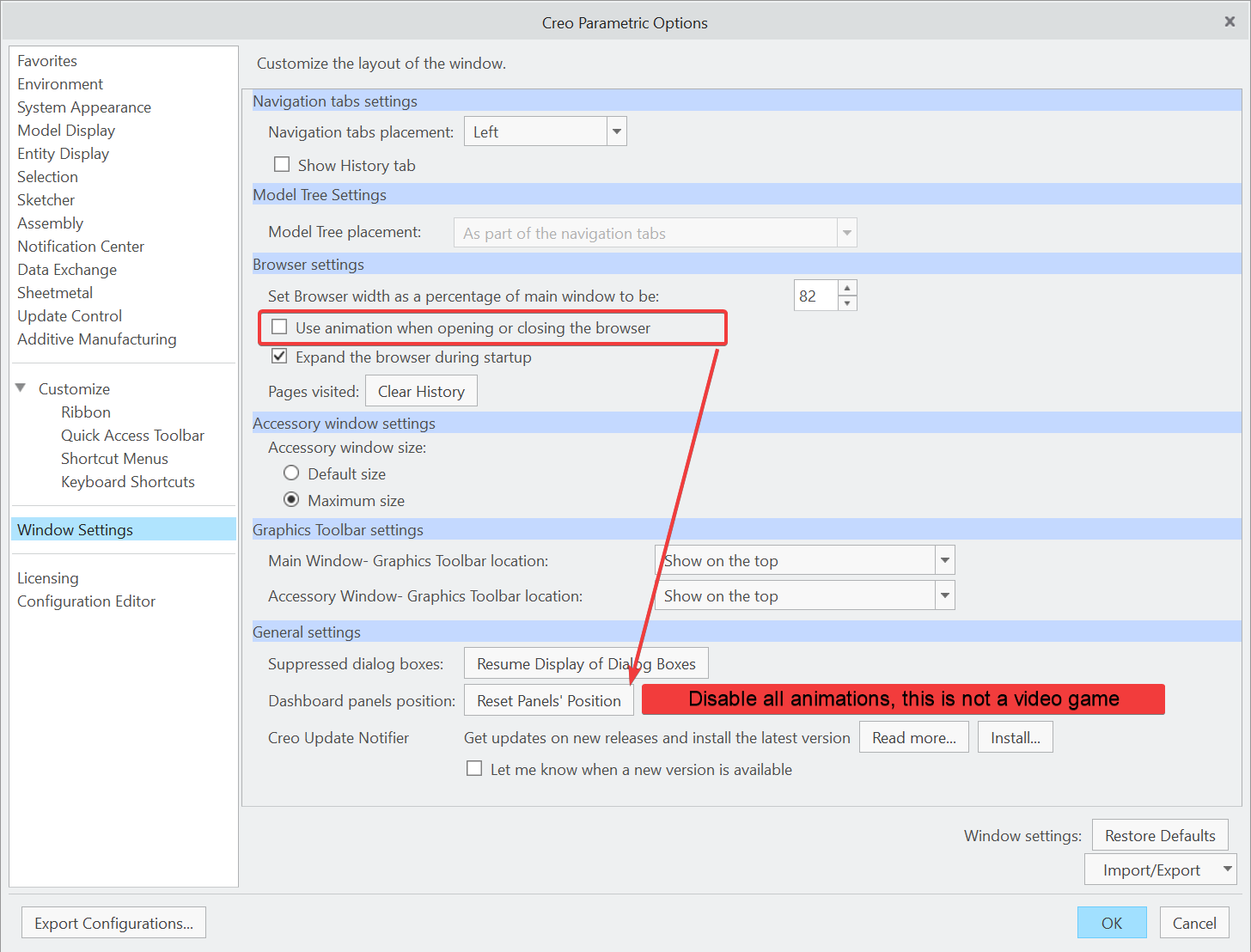
Task: Click the Reset Panels' Position button
Action: click(548, 699)
